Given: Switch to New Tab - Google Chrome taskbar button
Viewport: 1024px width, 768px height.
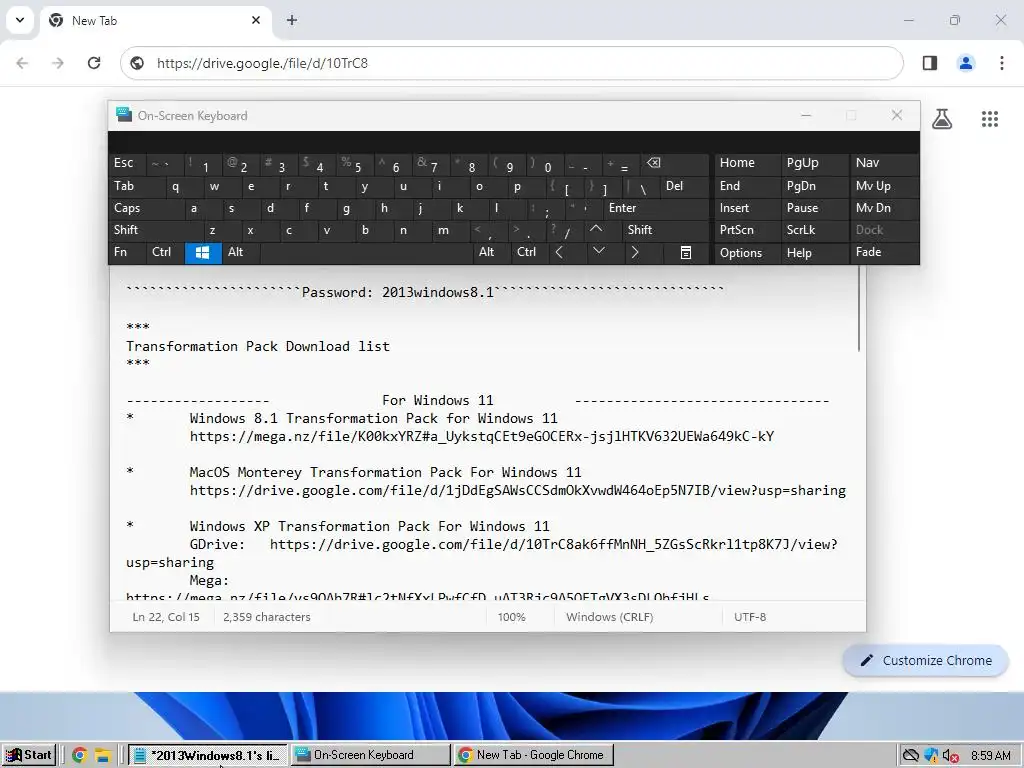Looking at the screenshot, I should point(534,755).
